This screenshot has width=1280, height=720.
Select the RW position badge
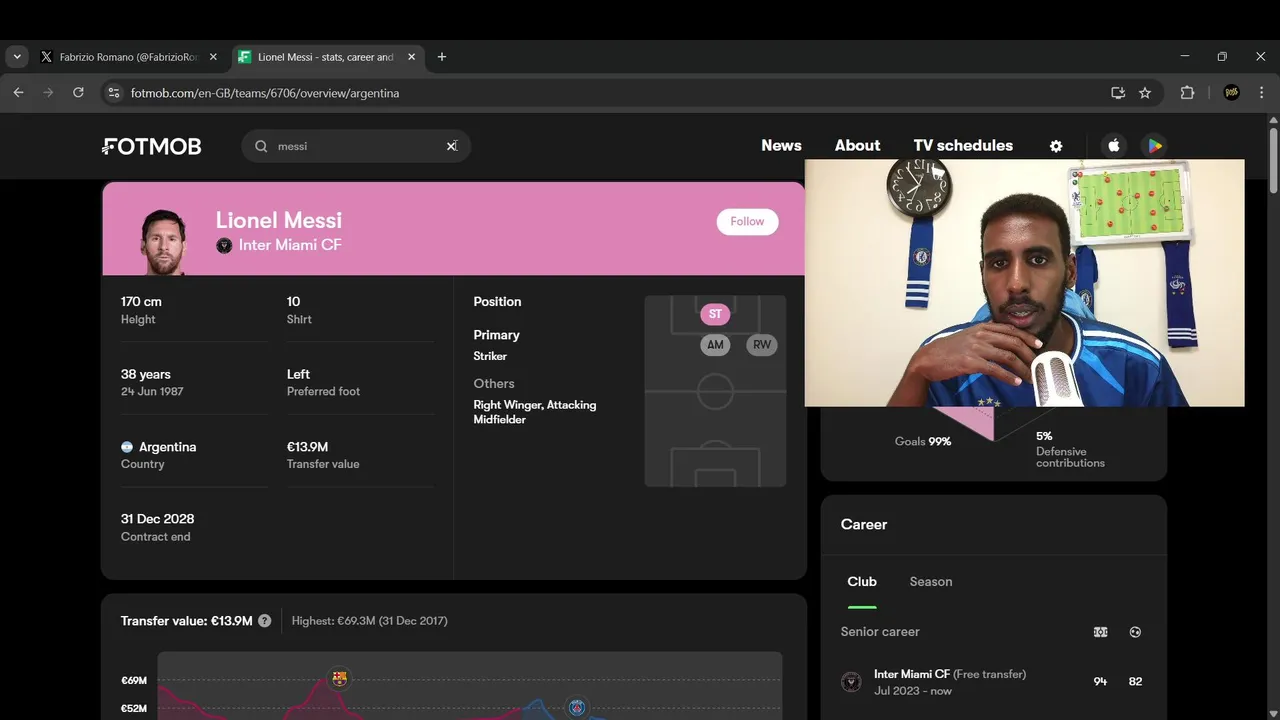(762, 345)
